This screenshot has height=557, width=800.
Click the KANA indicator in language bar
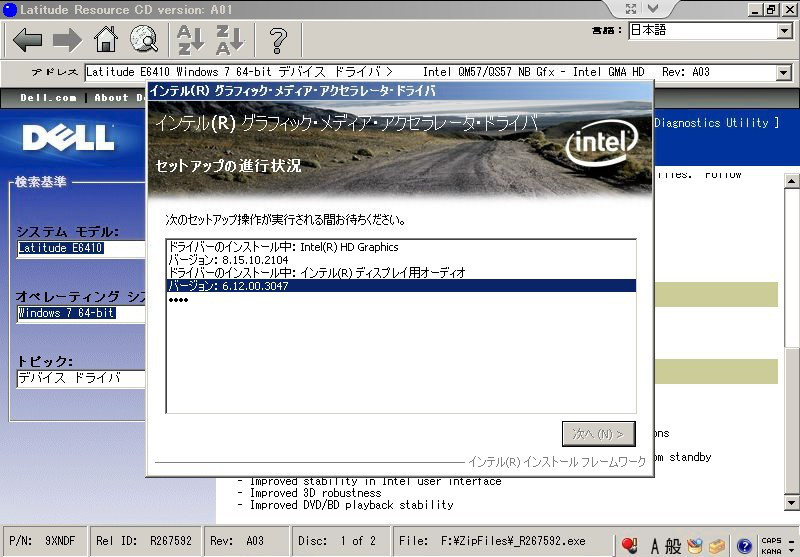click(771, 551)
